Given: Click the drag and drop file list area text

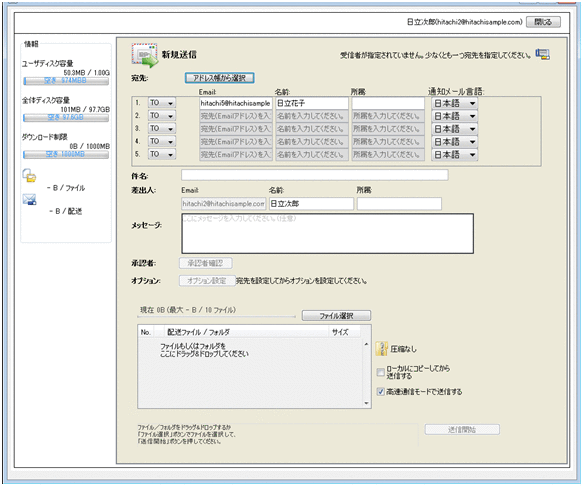Looking at the screenshot, I should pos(204,350).
